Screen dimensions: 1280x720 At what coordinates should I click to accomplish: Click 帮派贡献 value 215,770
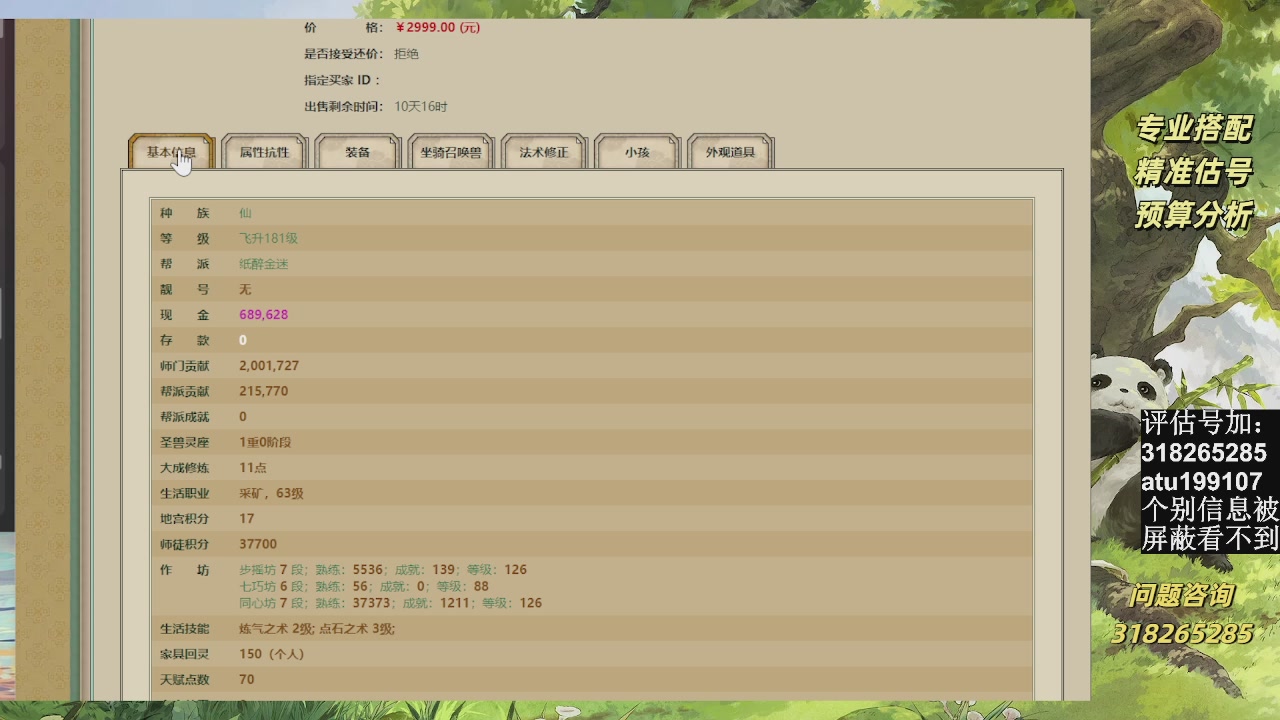point(264,391)
